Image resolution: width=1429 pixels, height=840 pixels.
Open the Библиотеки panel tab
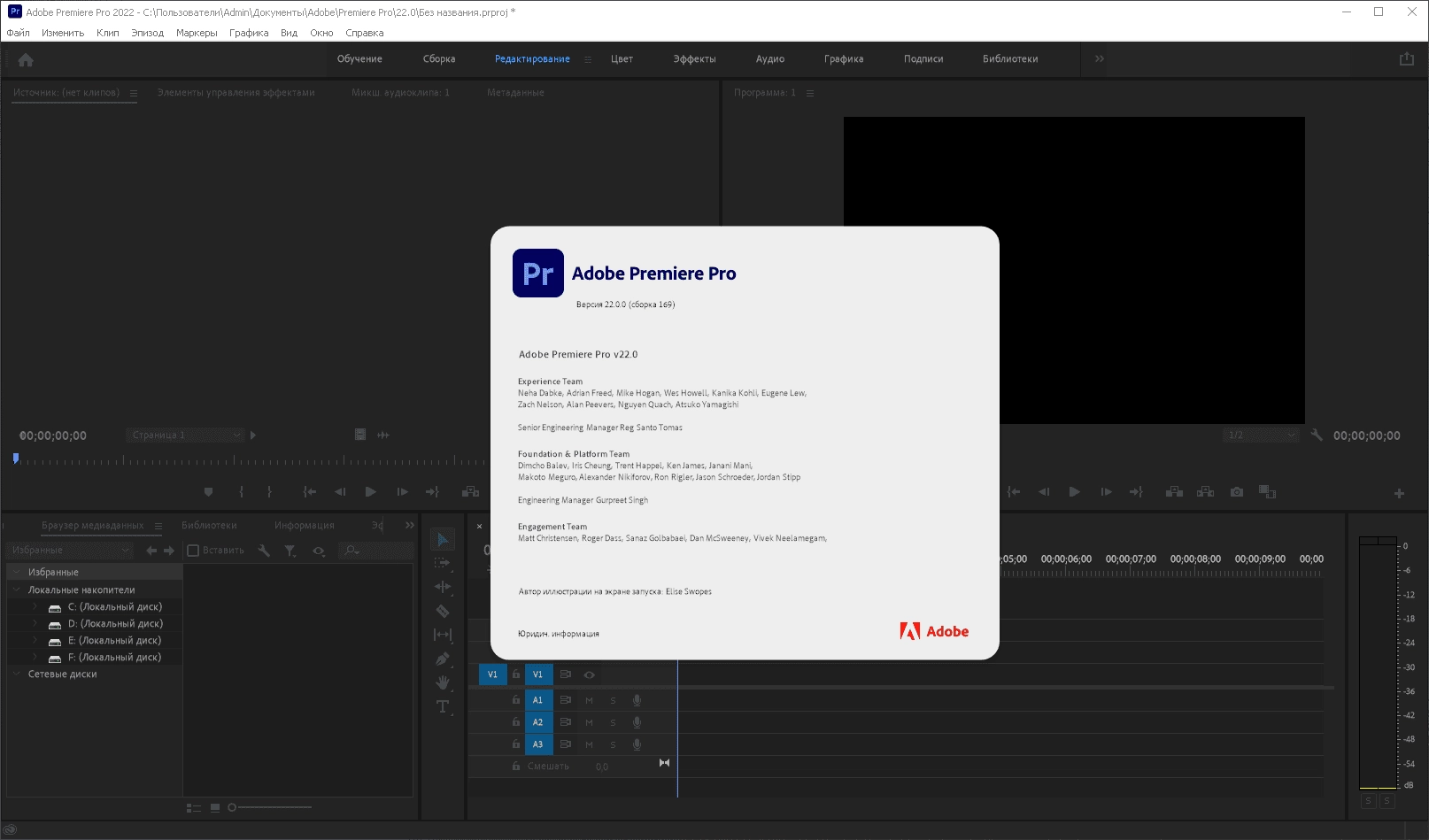click(209, 525)
